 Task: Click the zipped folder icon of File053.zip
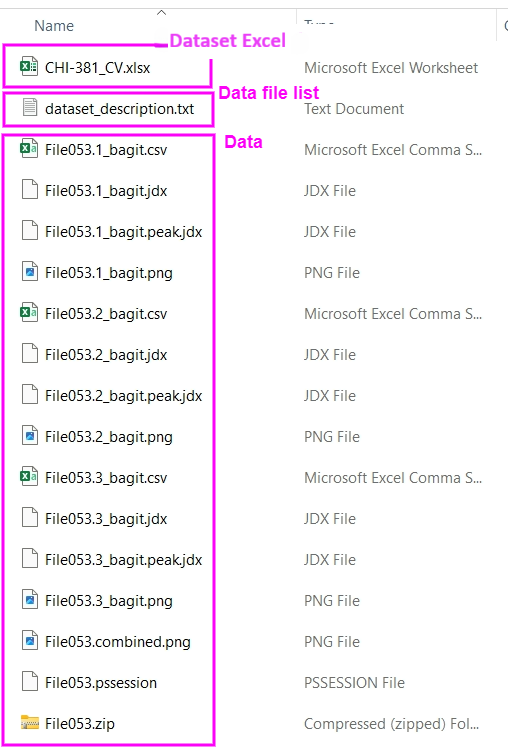click(x=30, y=722)
